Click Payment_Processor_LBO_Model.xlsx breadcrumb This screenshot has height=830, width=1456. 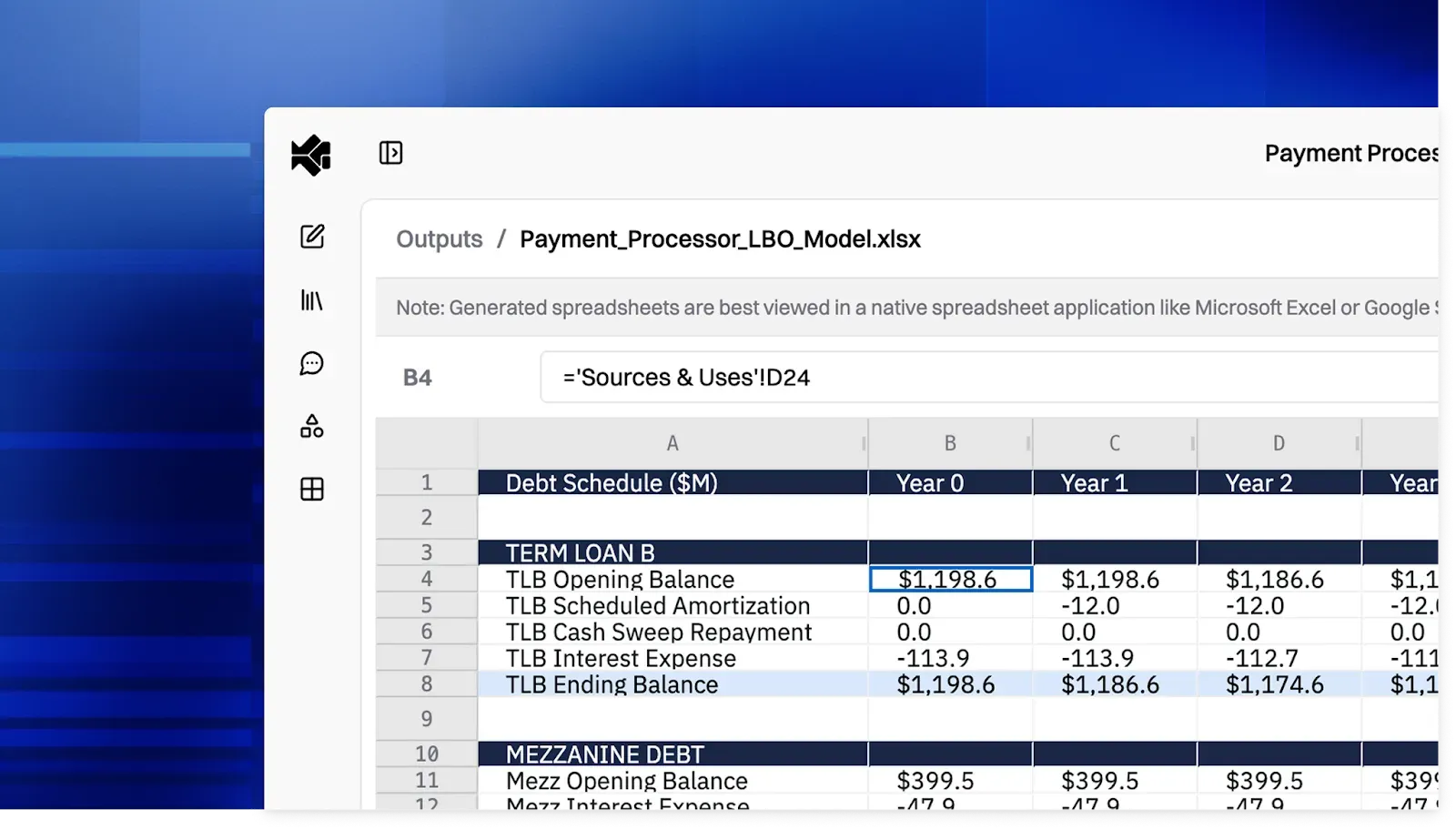pyautogui.click(x=720, y=238)
